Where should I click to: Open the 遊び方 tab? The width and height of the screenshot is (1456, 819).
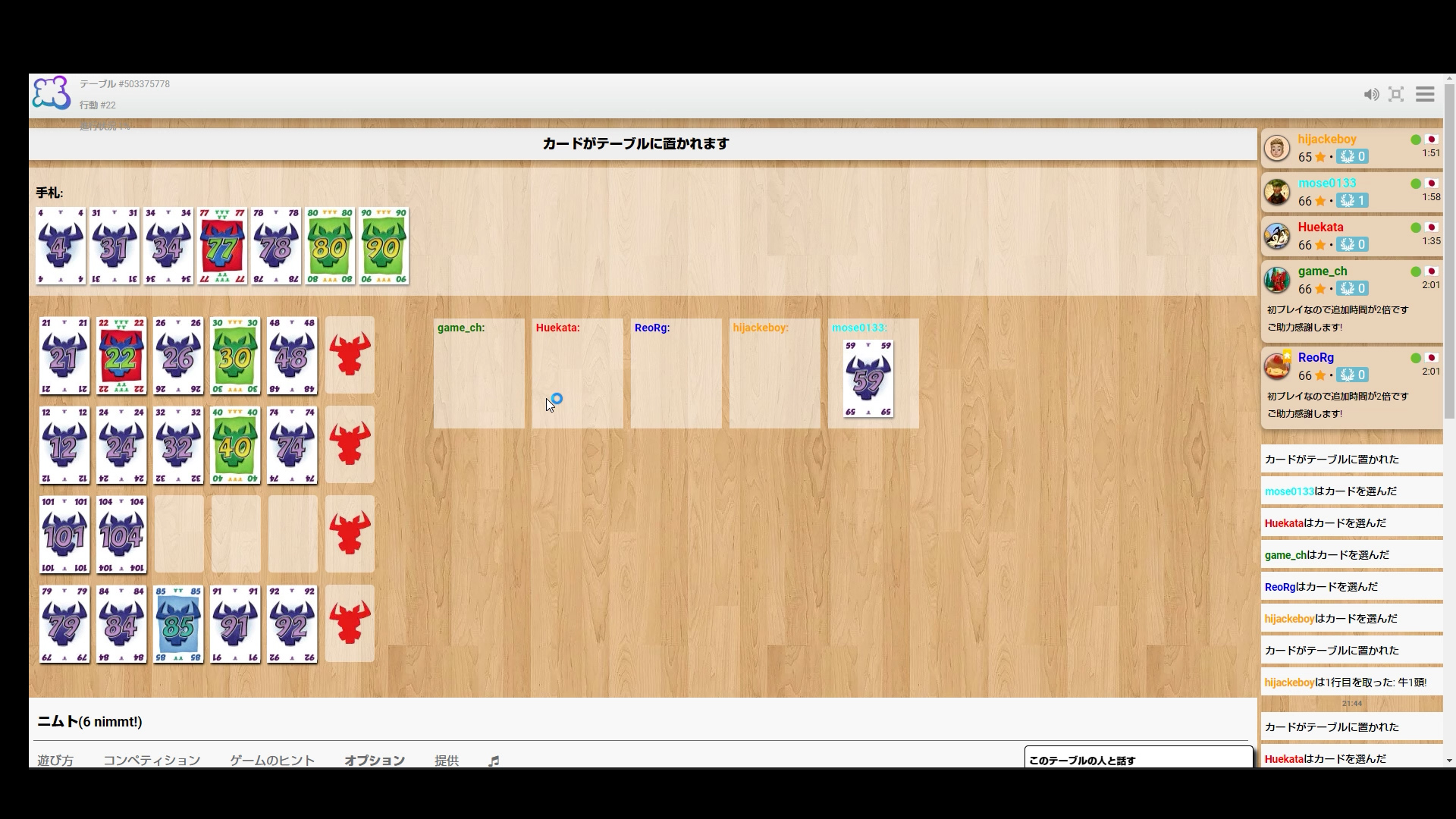pyautogui.click(x=55, y=760)
